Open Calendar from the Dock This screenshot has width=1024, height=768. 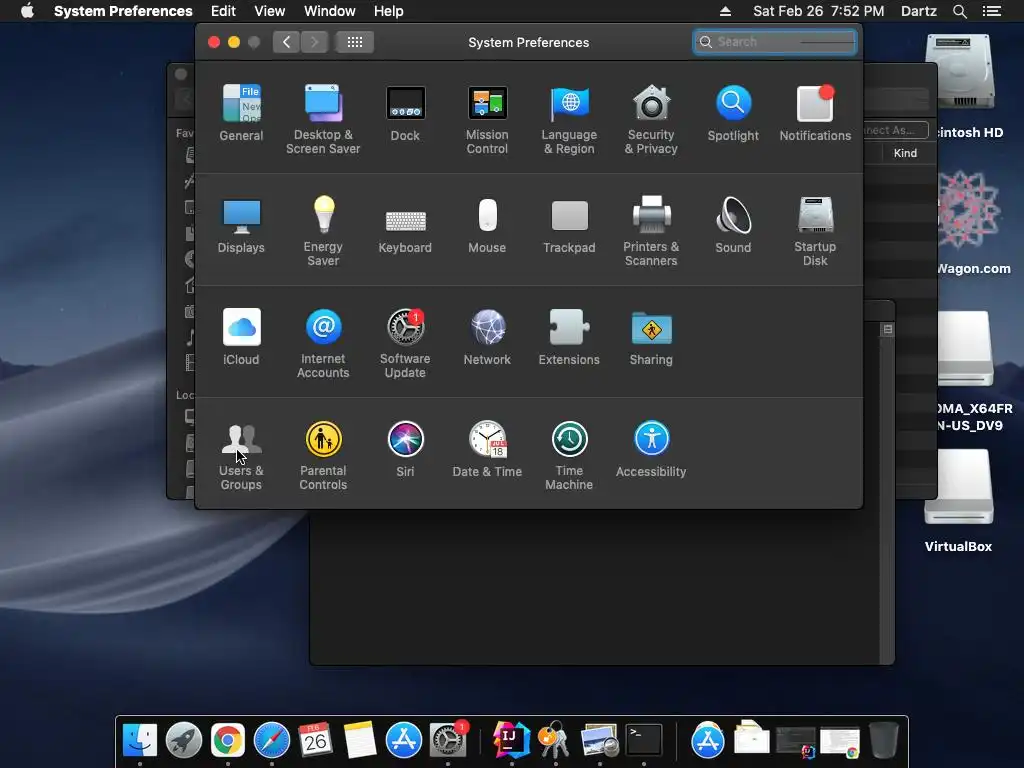[x=315, y=741]
